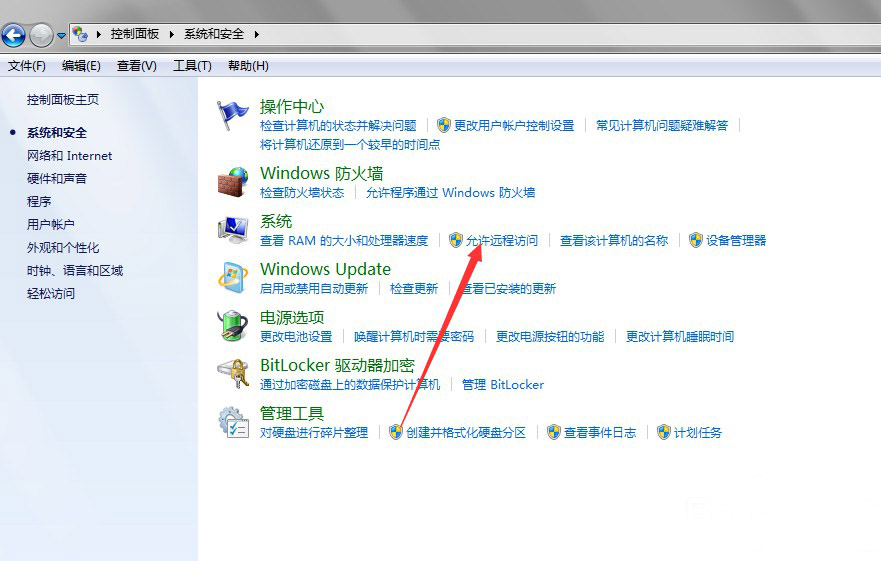The width and height of the screenshot is (881, 561).
Task: Open the recent pages dropdown arrow
Action: (61, 35)
